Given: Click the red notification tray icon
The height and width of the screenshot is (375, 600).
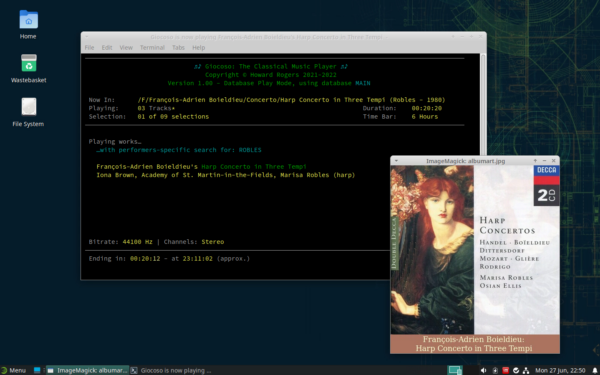Looking at the screenshot, I should (x=505, y=370).
